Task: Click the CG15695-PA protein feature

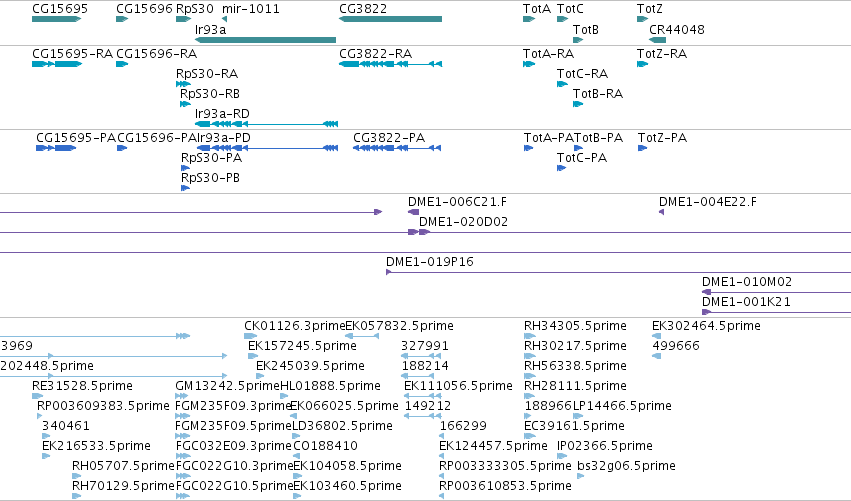Action: [56, 148]
